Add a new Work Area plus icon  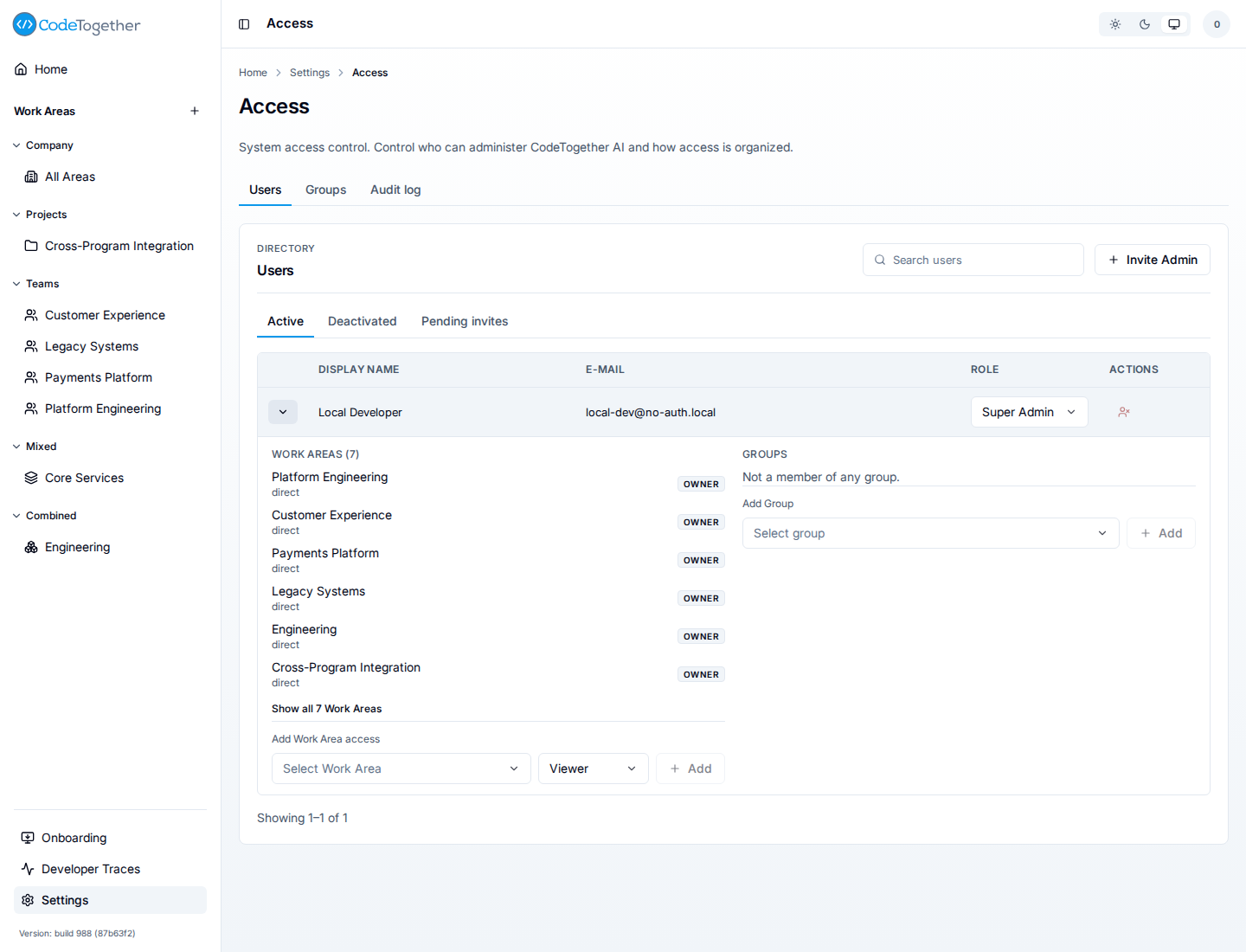point(195,111)
